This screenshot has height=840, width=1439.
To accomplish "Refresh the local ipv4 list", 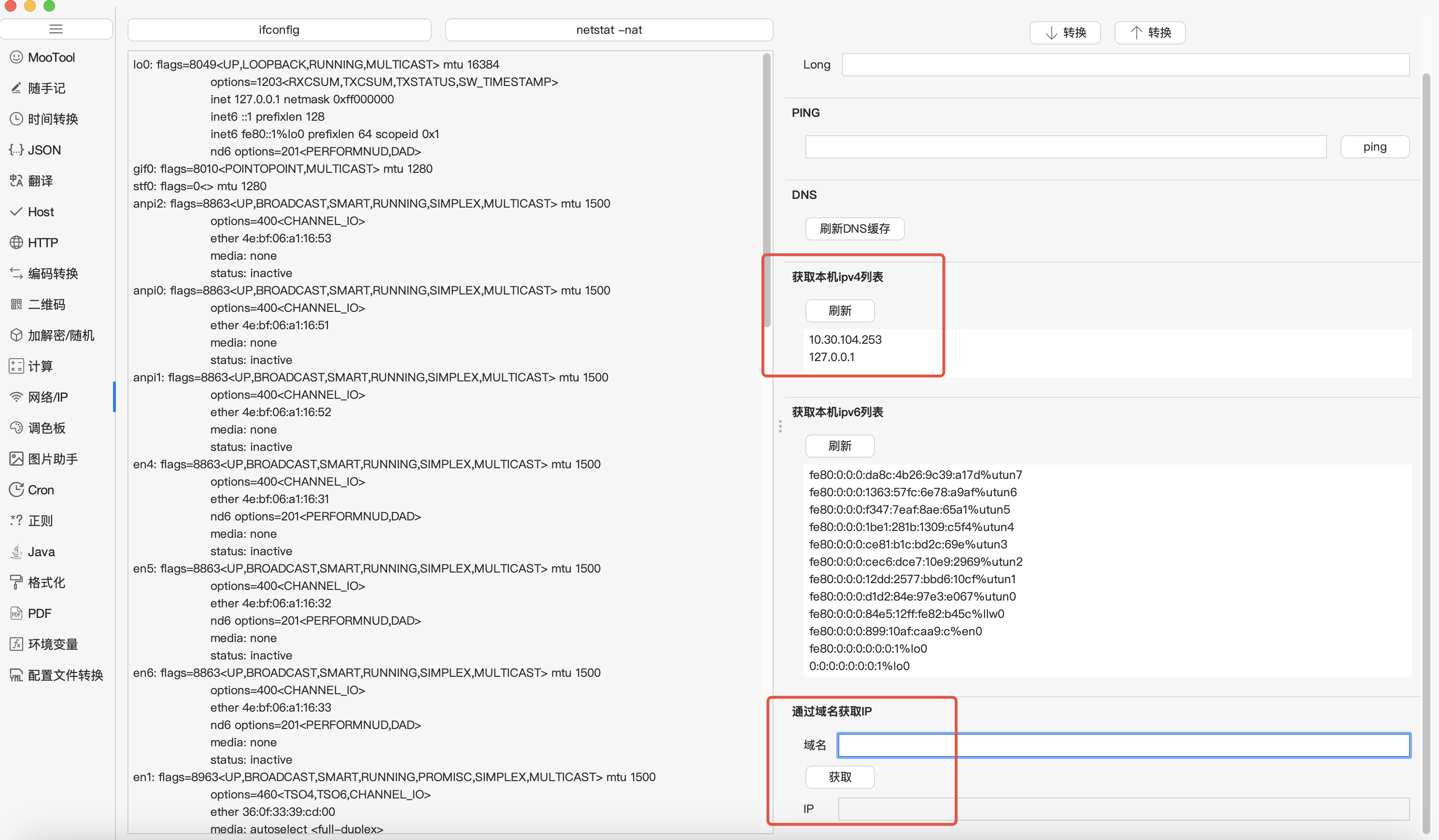I will (x=839, y=310).
